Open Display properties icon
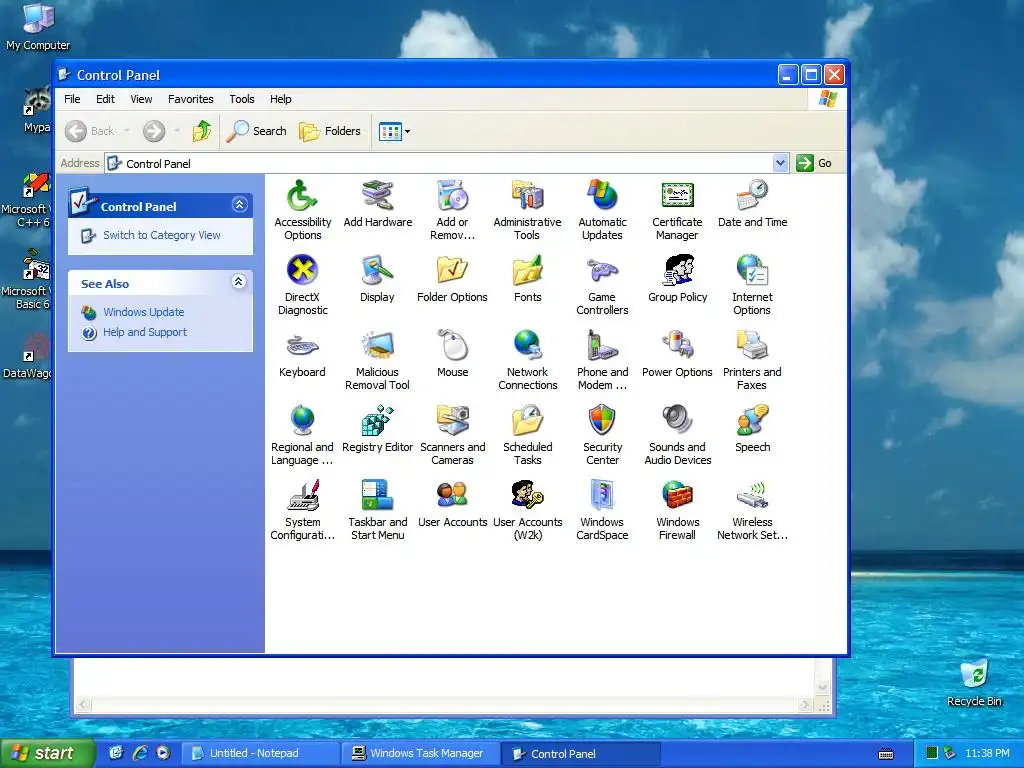Image resolution: width=1024 pixels, height=768 pixels. click(x=377, y=278)
